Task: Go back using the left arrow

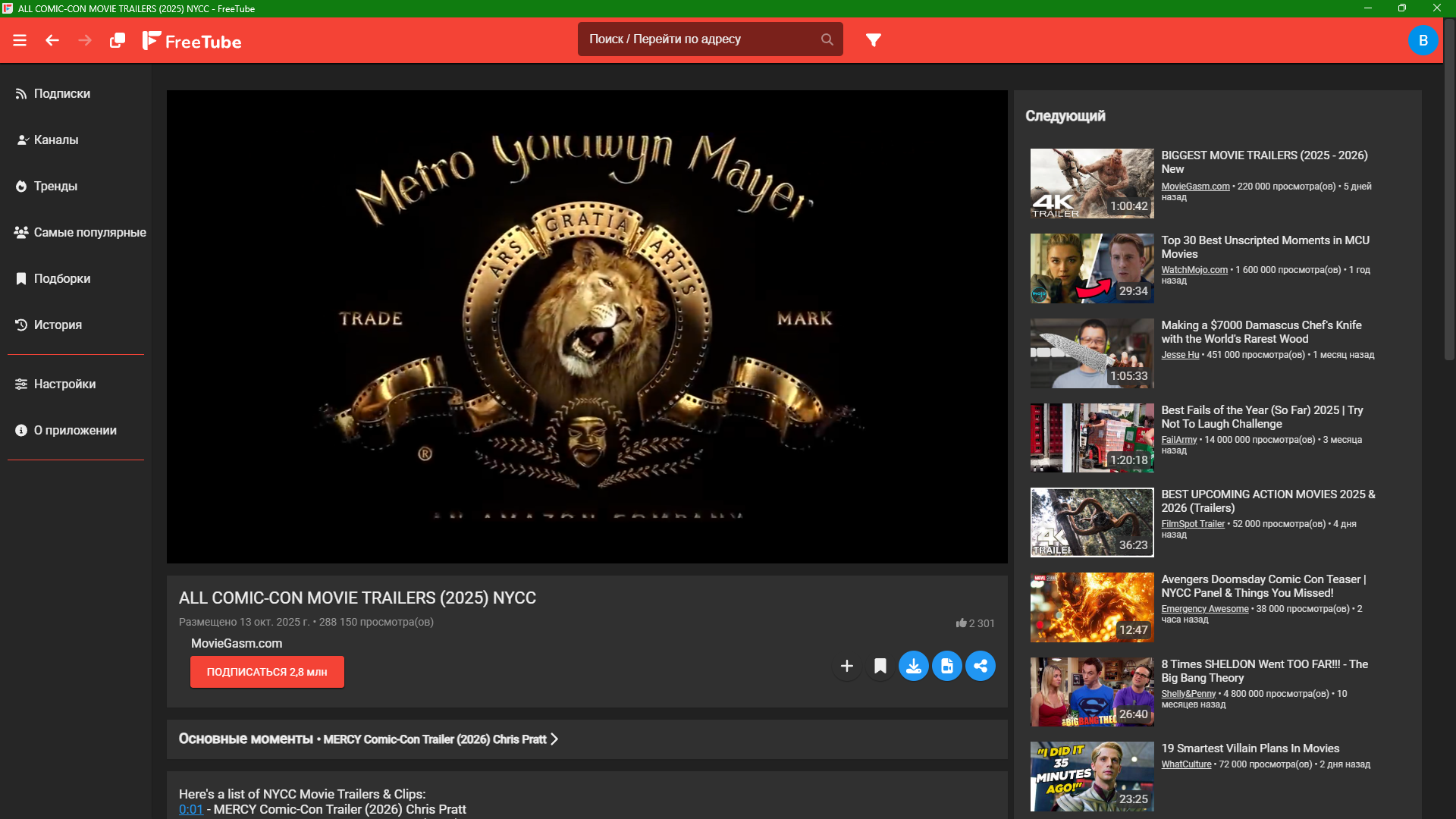Action: click(x=52, y=40)
